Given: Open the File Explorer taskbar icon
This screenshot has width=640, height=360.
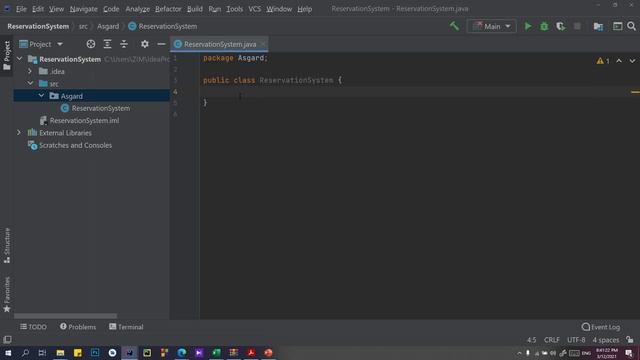Looking at the screenshot, I should 60,353.
